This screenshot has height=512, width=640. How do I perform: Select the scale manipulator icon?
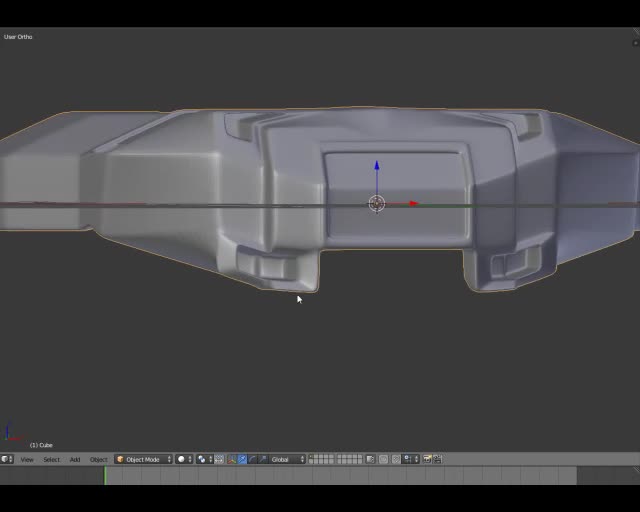(x=263, y=459)
